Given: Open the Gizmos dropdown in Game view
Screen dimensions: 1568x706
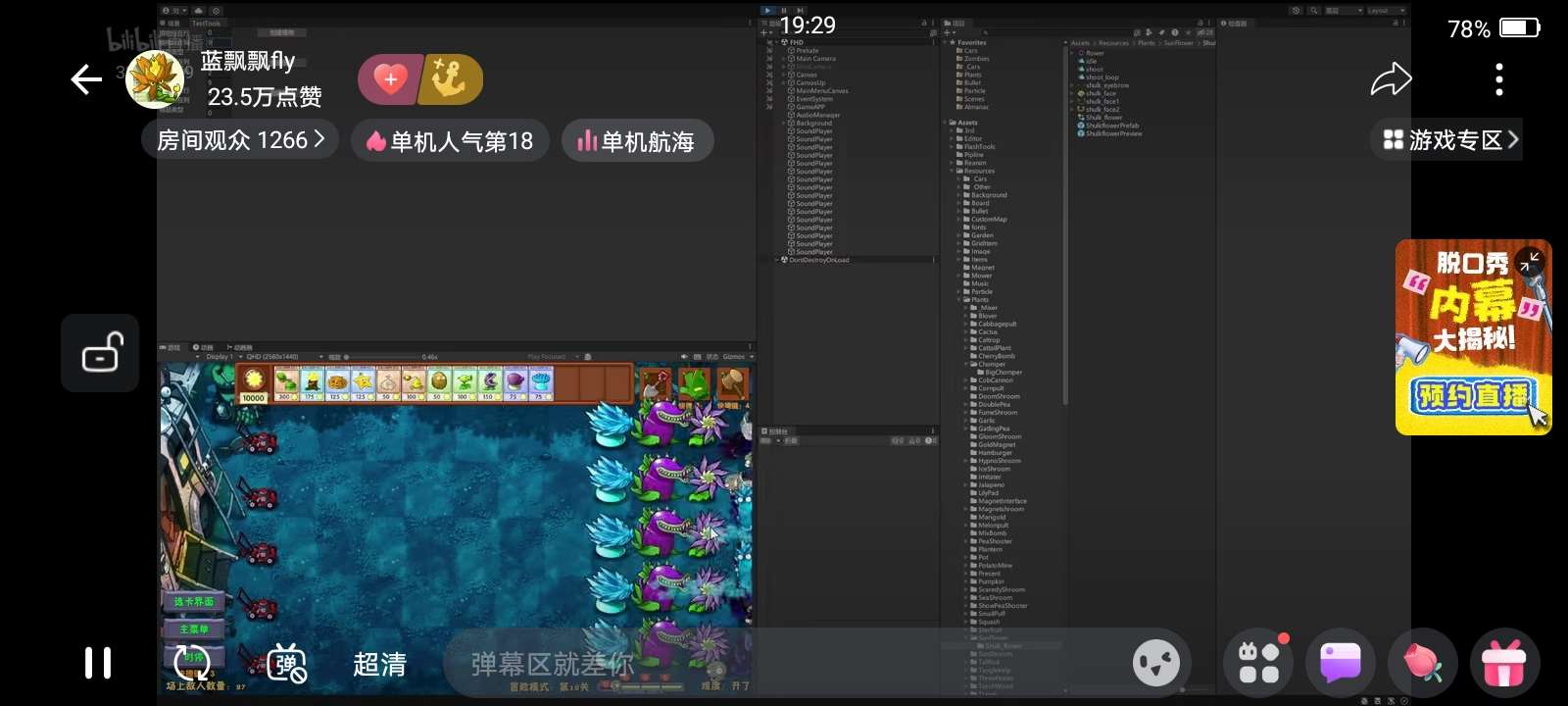Looking at the screenshot, I should (x=737, y=357).
